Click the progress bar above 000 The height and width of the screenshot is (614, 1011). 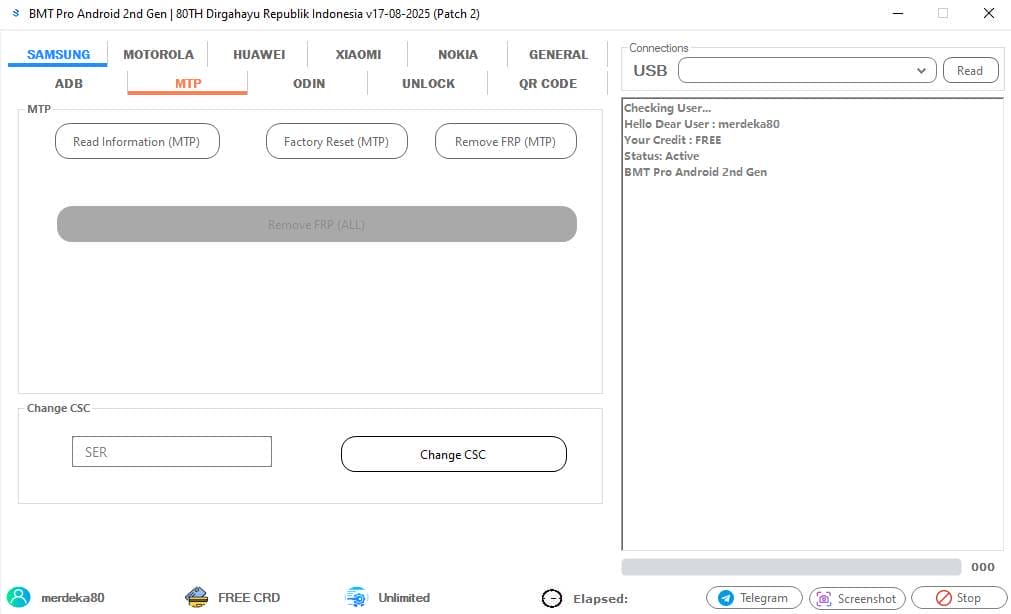click(790, 567)
